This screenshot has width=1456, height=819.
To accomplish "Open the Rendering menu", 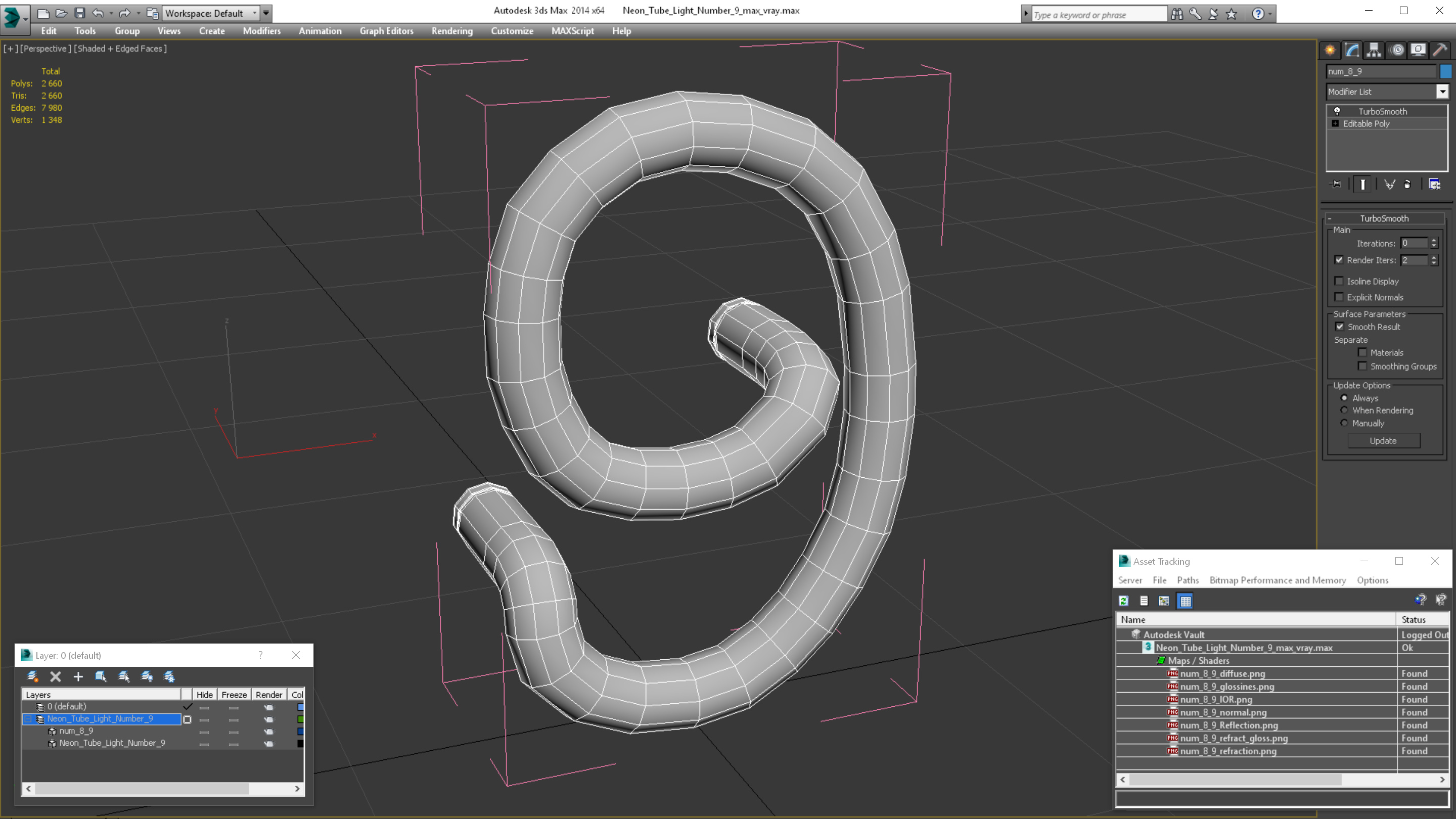I will [451, 31].
